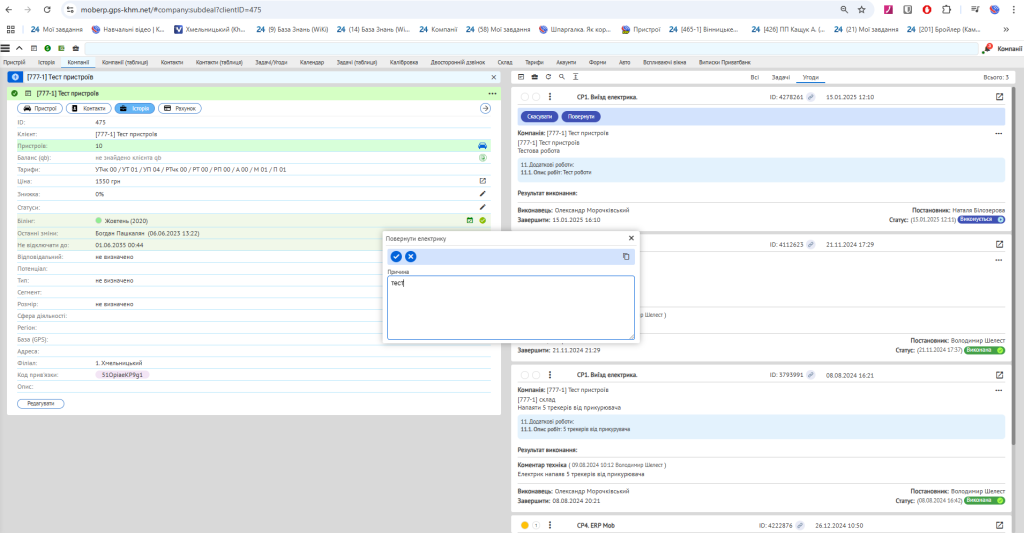Open the Калібровка tab
Screen dimensions: 1024x533
coord(404,62)
